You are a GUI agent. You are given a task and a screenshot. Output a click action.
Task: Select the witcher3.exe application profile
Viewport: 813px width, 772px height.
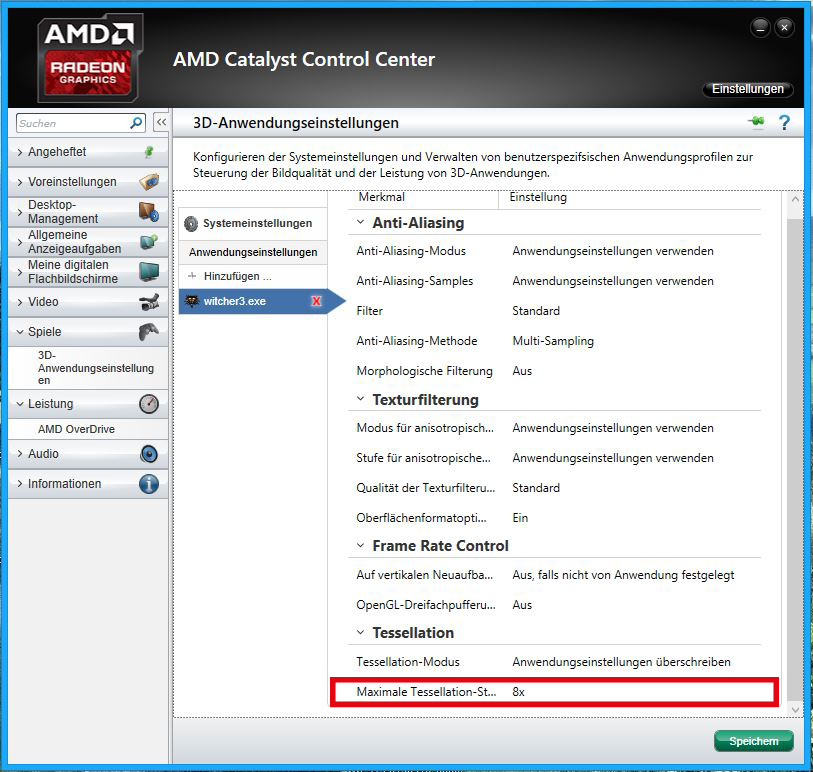point(253,301)
